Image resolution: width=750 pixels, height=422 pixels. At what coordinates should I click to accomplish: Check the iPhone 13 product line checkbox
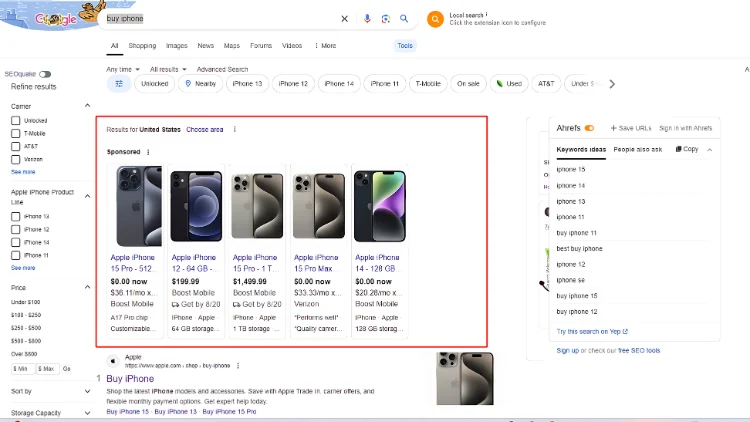pyautogui.click(x=16, y=217)
